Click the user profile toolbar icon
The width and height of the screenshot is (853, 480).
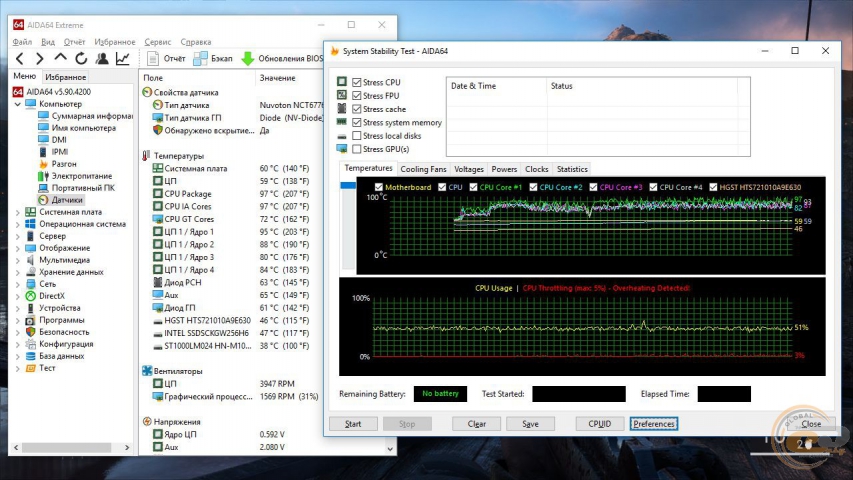pos(102,59)
